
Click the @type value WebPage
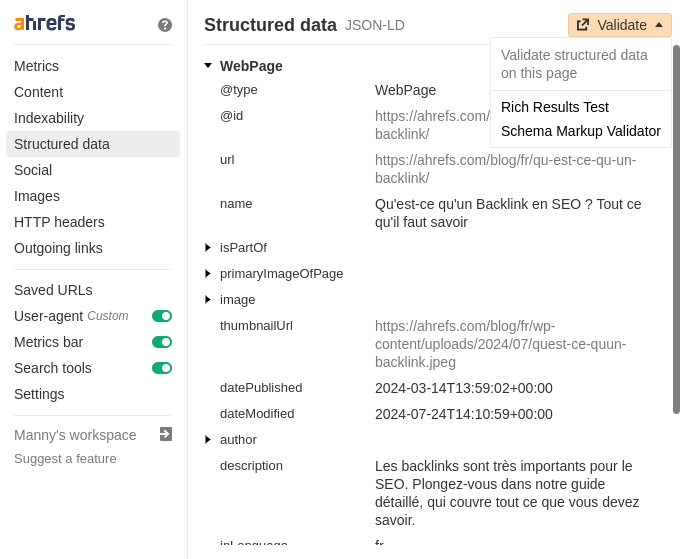(x=406, y=90)
